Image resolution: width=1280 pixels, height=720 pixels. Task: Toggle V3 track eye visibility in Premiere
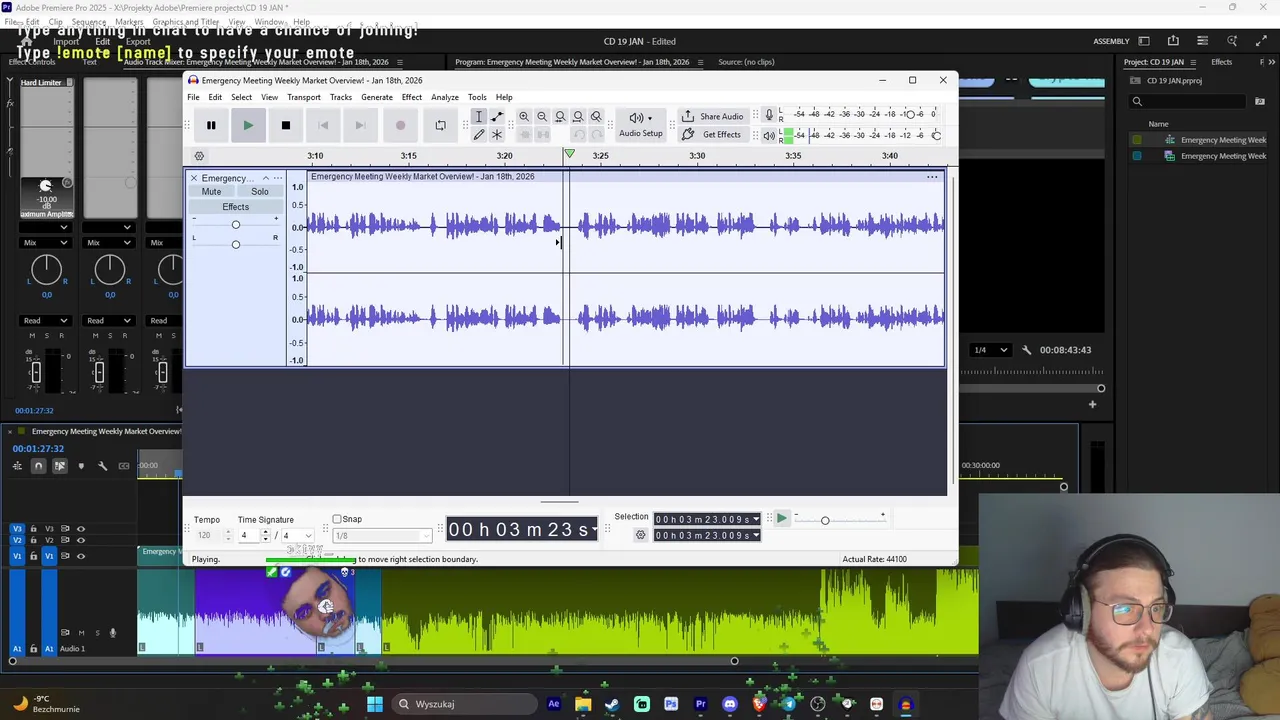coord(81,528)
